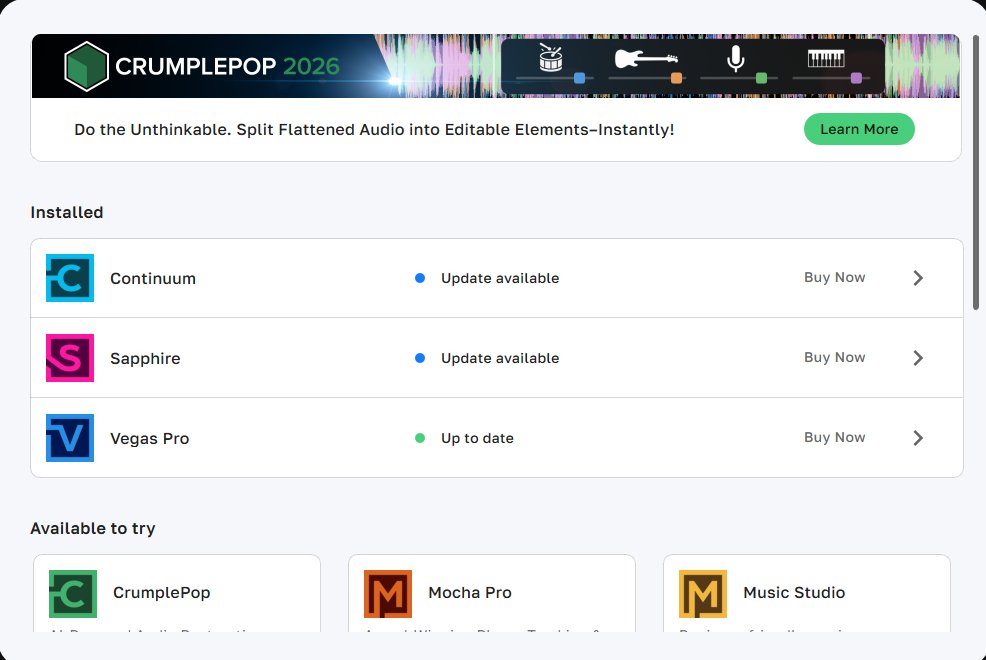Click the drum icon in banner

point(551,57)
